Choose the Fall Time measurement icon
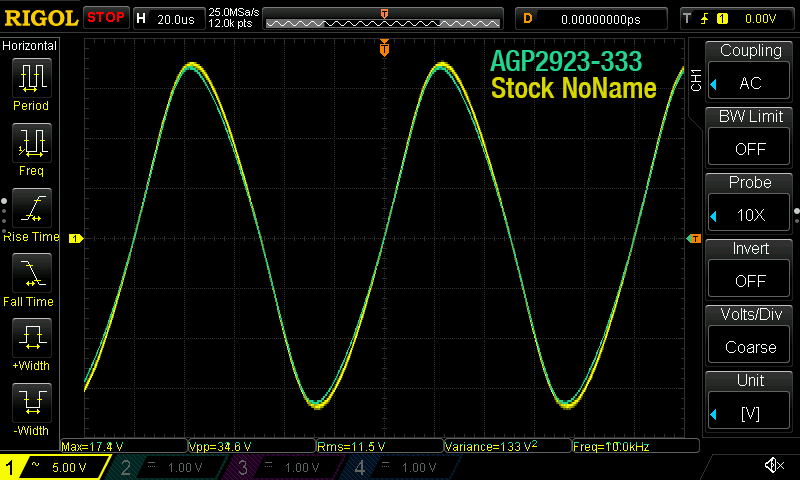The width and height of the screenshot is (800, 480). (31, 272)
